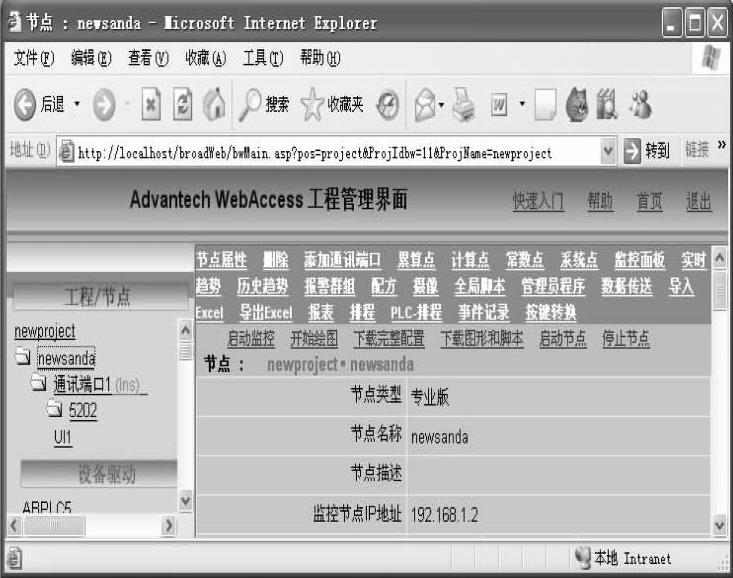The width and height of the screenshot is (733, 578).
Task: Expand the 链接 toolbar chevron
Action: 722,145
